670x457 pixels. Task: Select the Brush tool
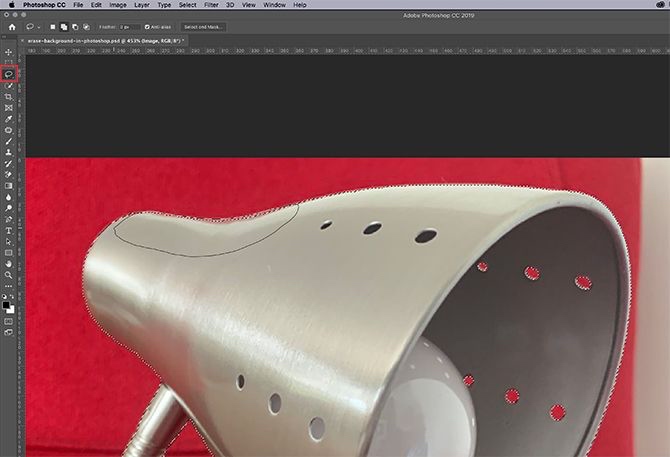coord(9,141)
